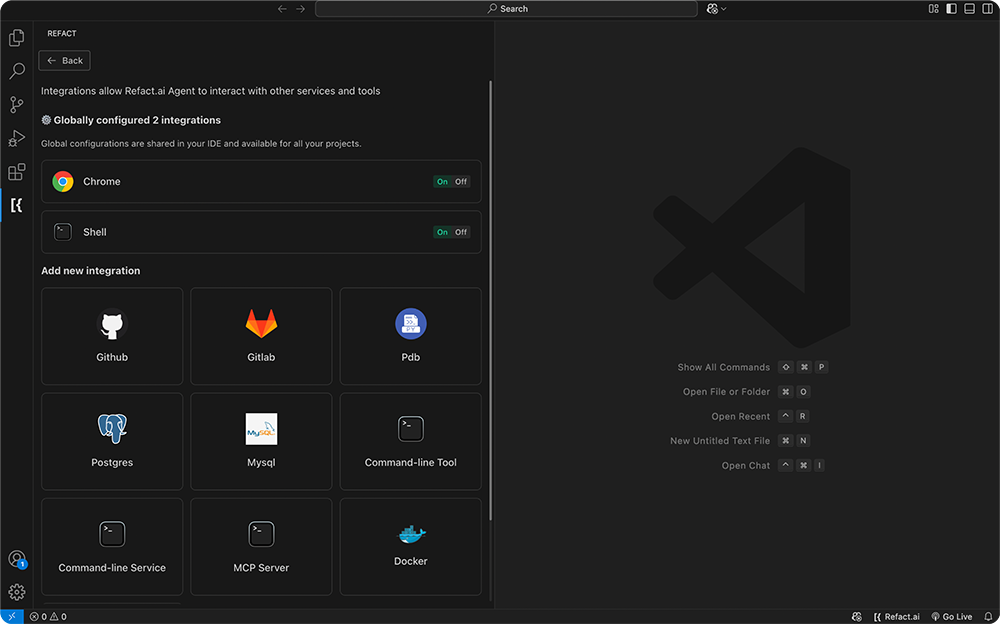Click the Back button in Refact panel
Viewport: 1000px width, 624px height.
64,60
